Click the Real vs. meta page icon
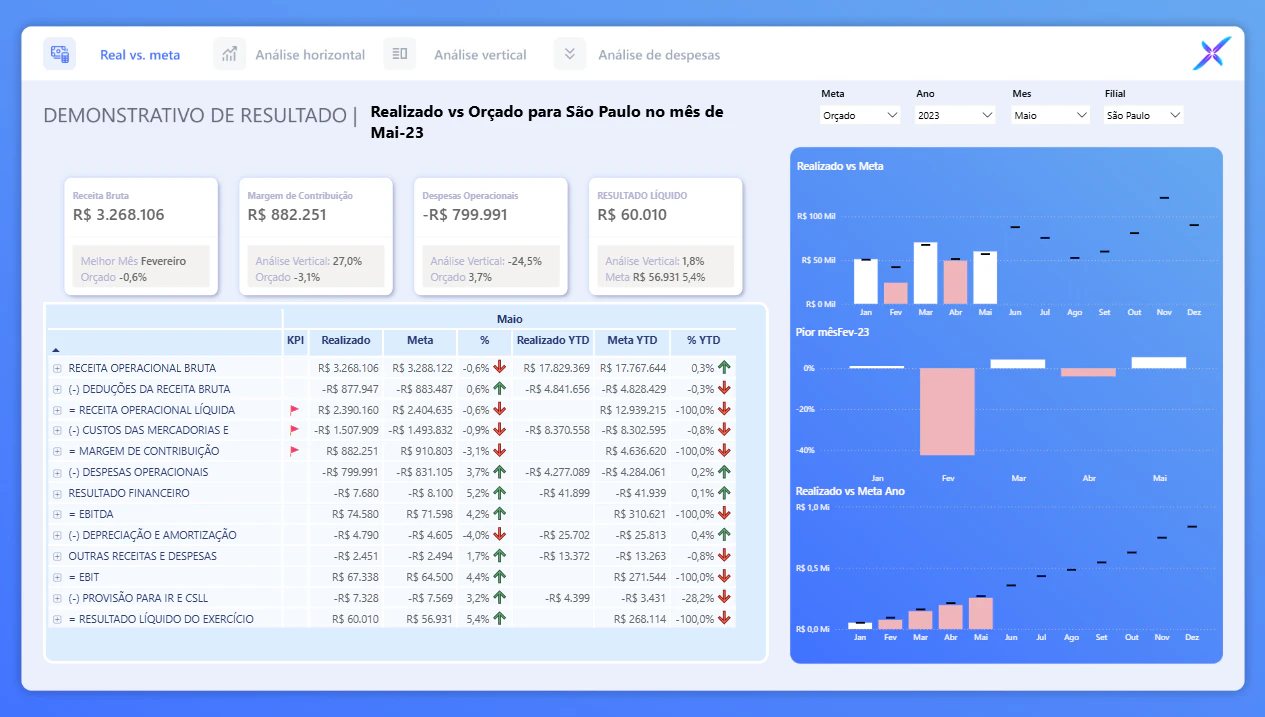1265x717 pixels. tap(59, 54)
